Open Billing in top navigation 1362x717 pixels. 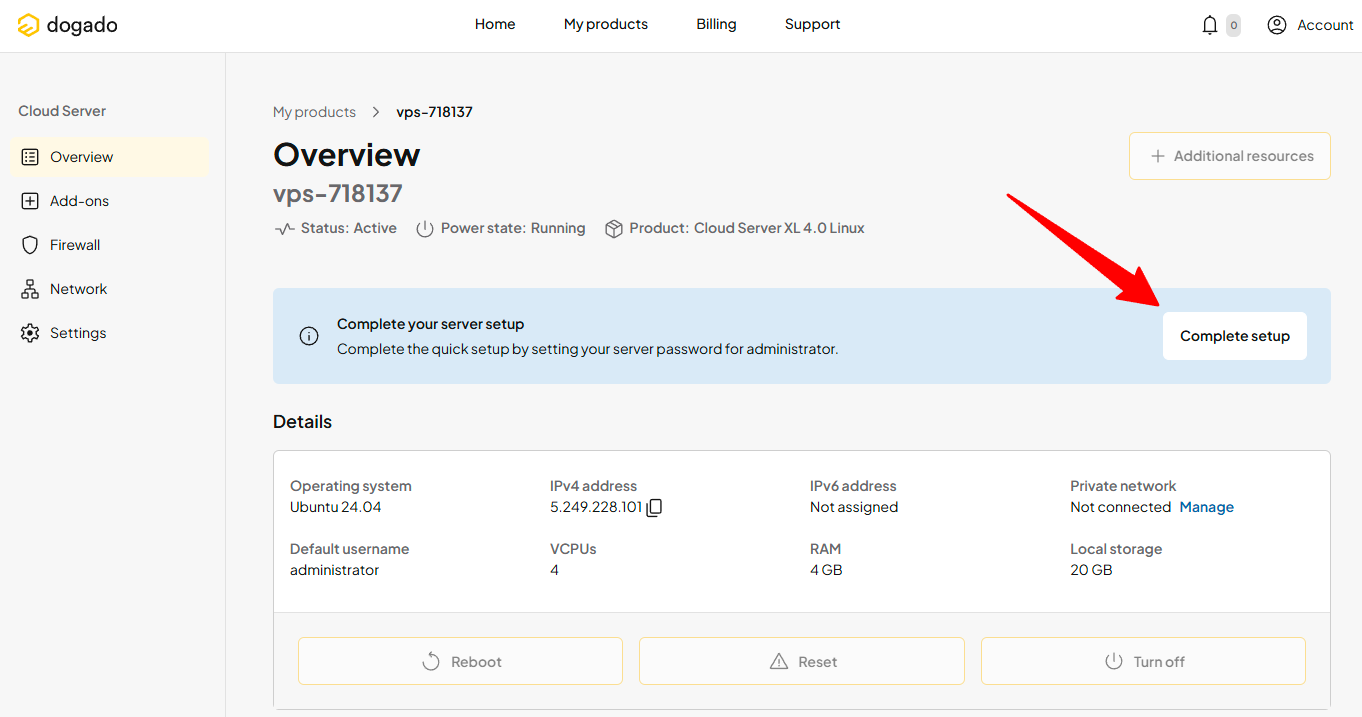click(716, 24)
